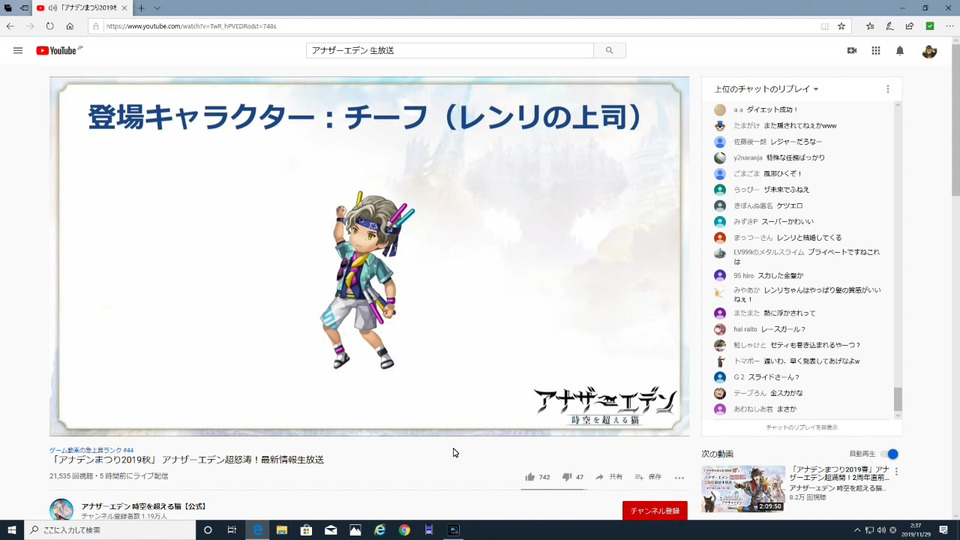Viewport: 960px width, 540px height.
Task: Show hidden tray icons chevron
Action: [857, 530]
